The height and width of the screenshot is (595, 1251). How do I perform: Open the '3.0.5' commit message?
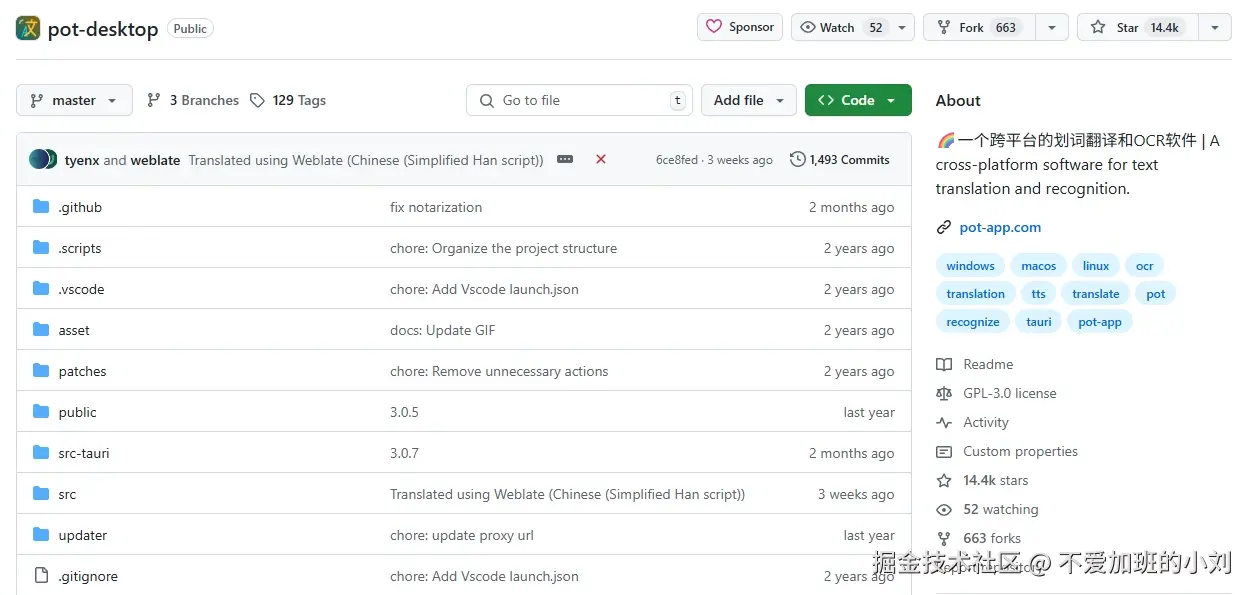click(404, 412)
